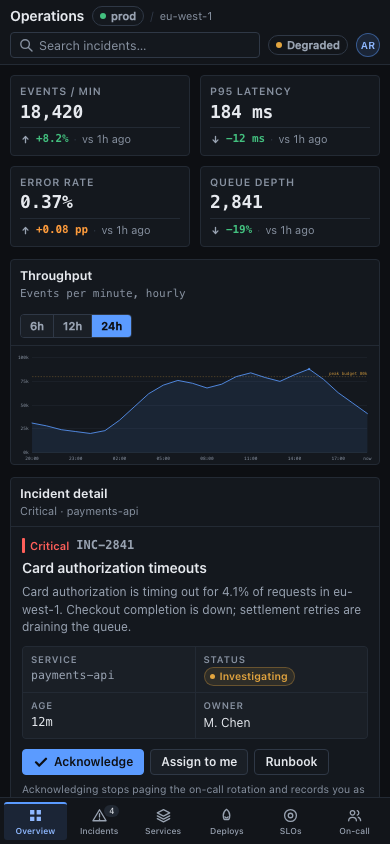Viewport: 390px width, 844px height.
Task: Select the 12h time range
Action: click(73, 326)
